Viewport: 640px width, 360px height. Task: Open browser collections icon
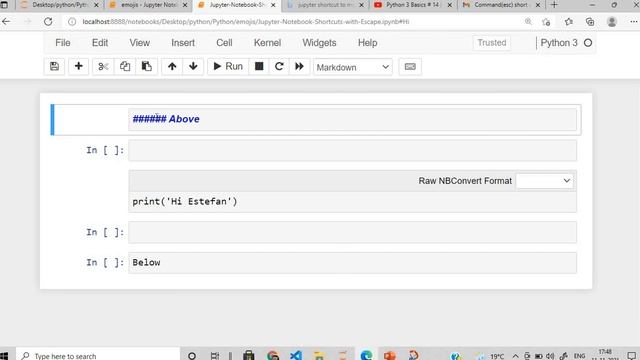pos(590,22)
